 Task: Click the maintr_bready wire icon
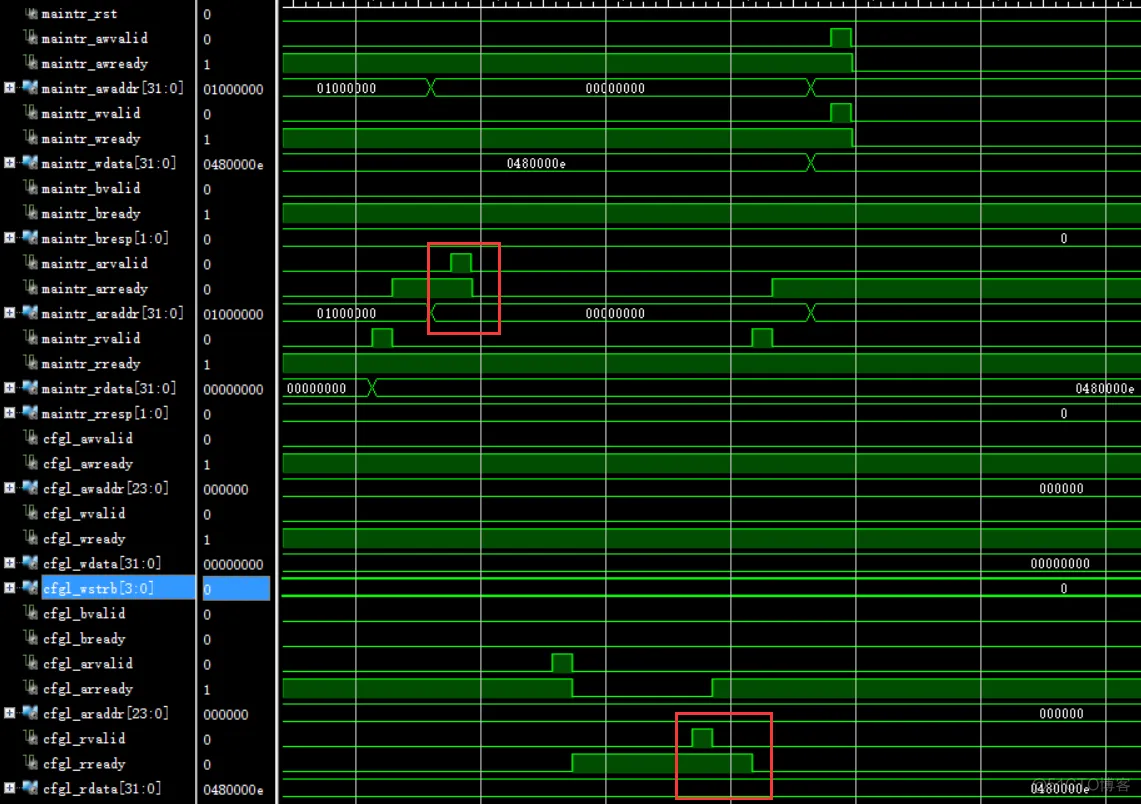[x=31, y=213]
